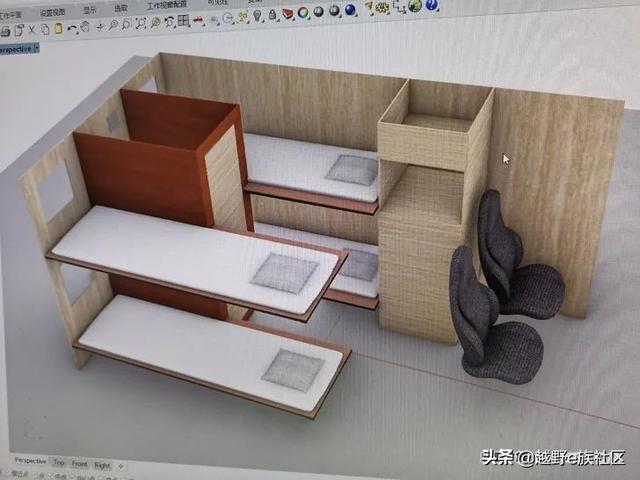Select the Pan hand tool
This screenshot has height=480, width=640.
point(85,27)
